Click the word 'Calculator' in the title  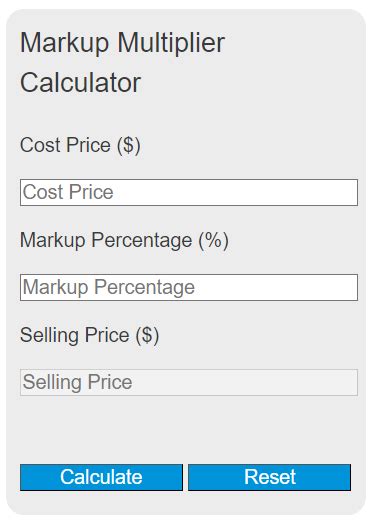pyautogui.click(x=80, y=83)
